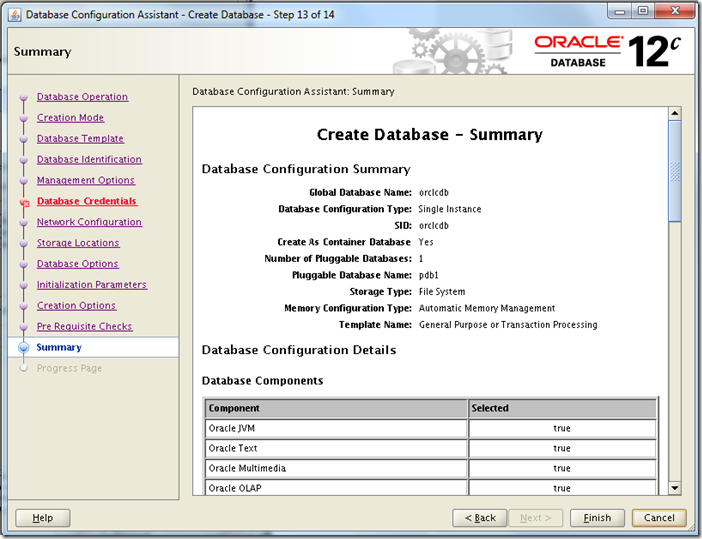Go to the Creation Mode step
The height and width of the screenshot is (539, 702).
70,118
